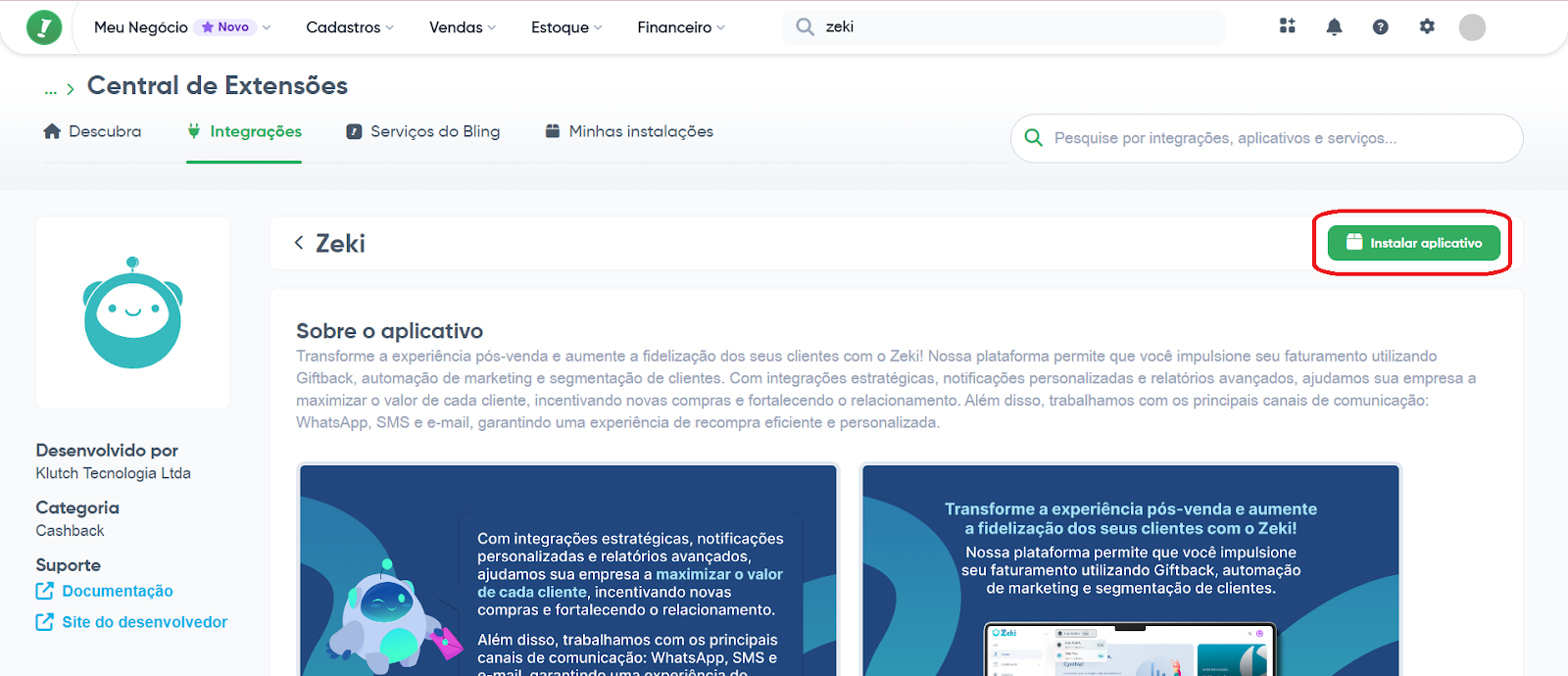Click the Zeki page title
The height and width of the screenshot is (676, 1568).
coord(340,243)
